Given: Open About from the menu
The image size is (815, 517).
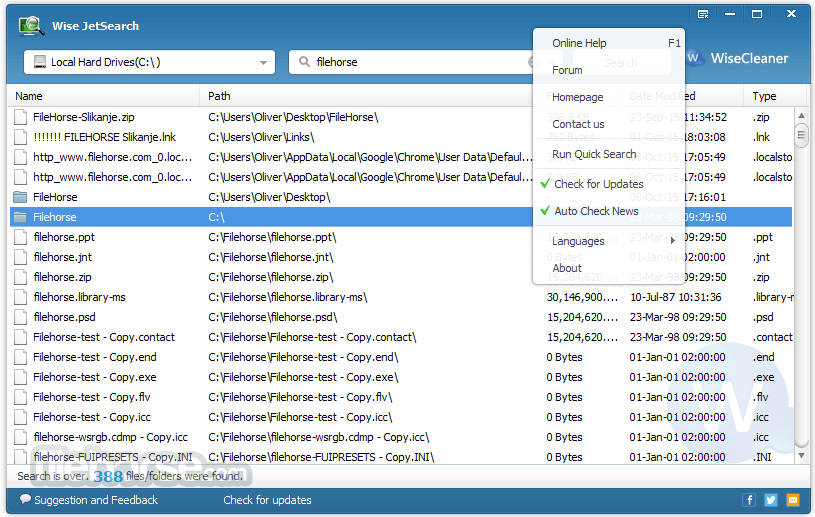Looking at the screenshot, I should (608, 268).
